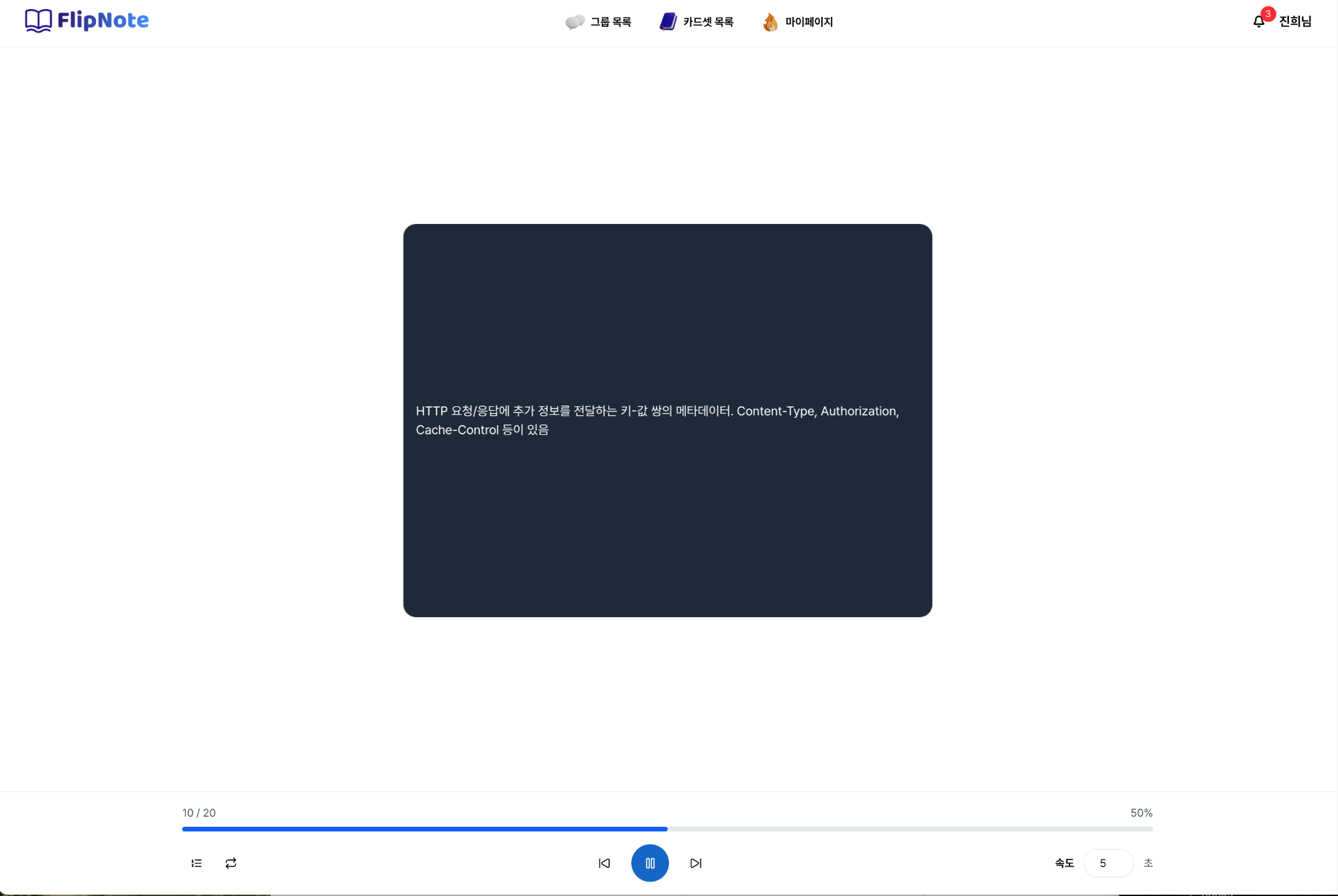Screen dimensions: 1338x896
Task: Click the 속도 label
Action: 1064,863
